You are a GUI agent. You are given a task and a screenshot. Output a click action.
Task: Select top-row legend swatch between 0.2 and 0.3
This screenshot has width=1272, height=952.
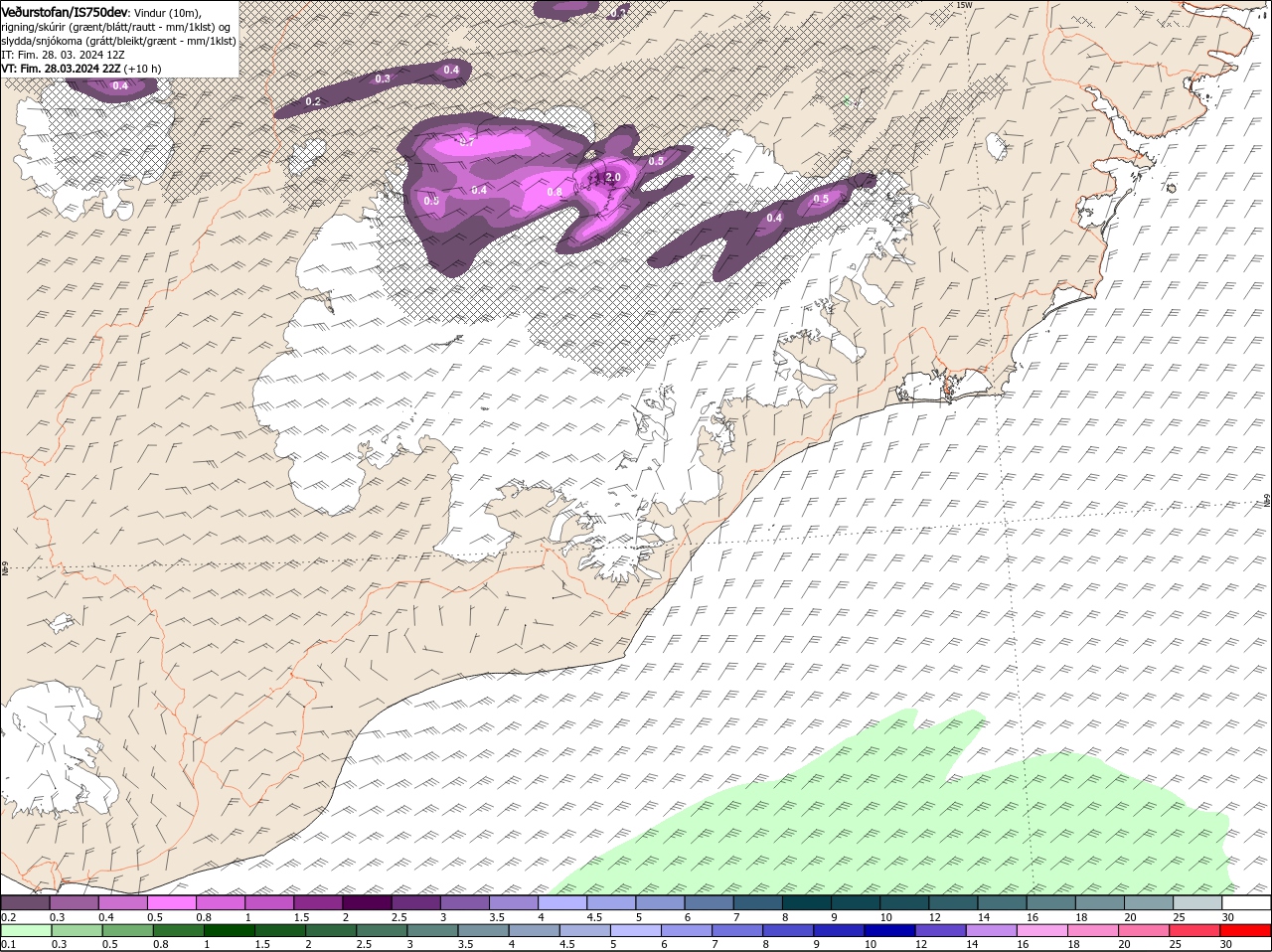(x=25, y=902)
